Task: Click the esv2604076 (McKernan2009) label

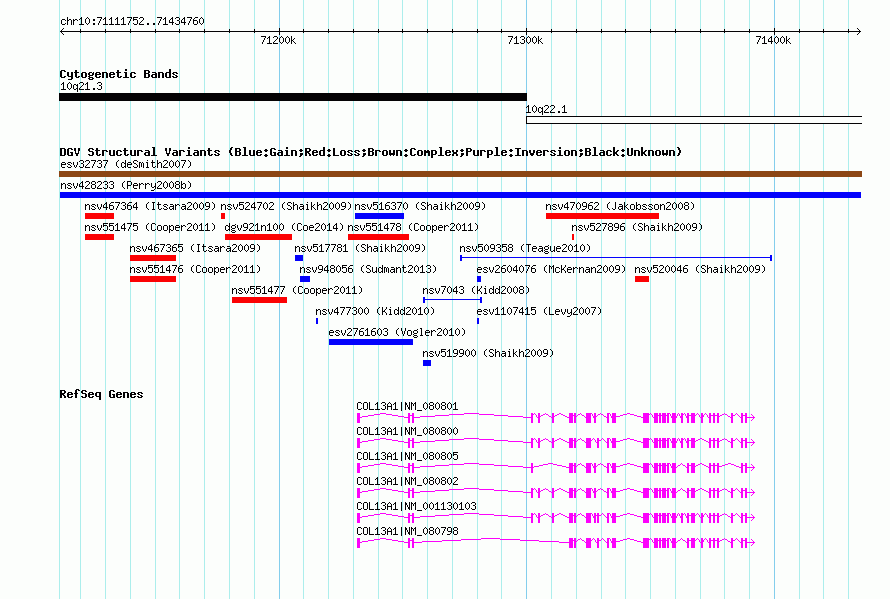Action: click(x=551, y=269)
